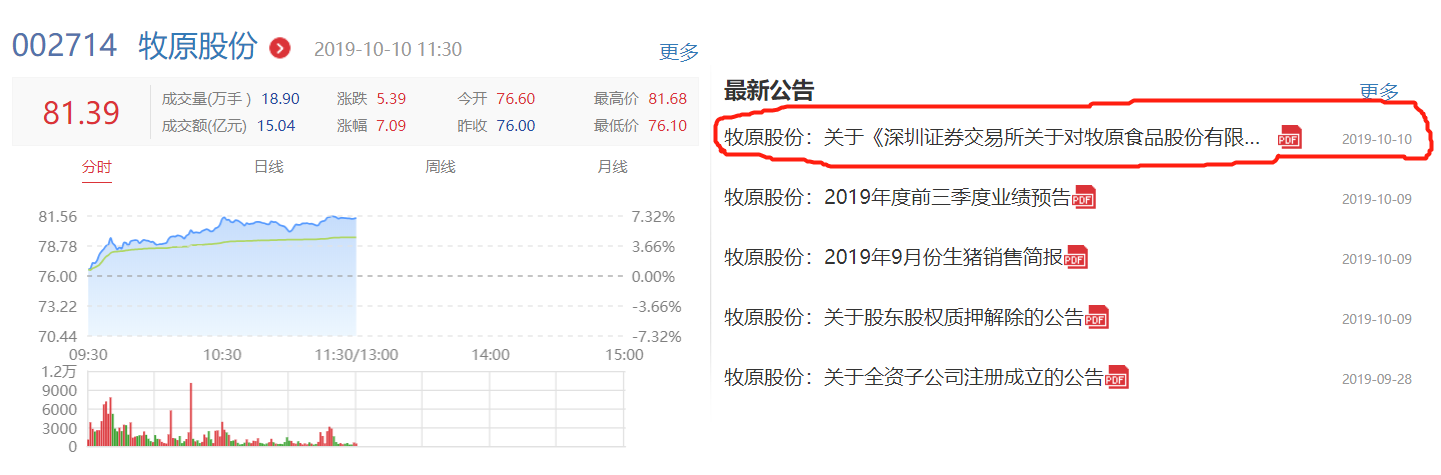
Task: Switch to the 月线 chart tab
Action: coord(612,167)
